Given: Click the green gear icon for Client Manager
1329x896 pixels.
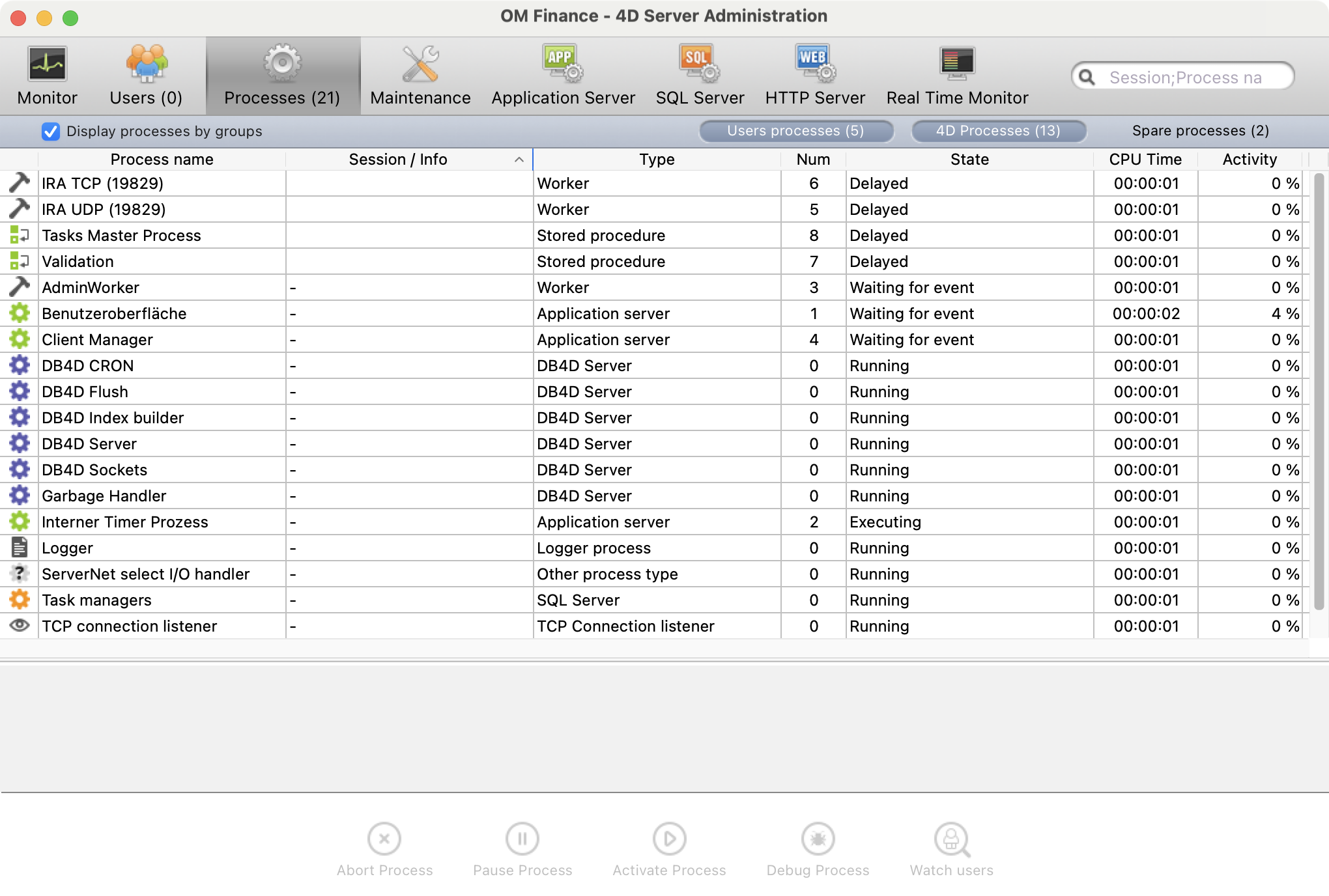Looking at the screenshot, I should coord(20,339).
